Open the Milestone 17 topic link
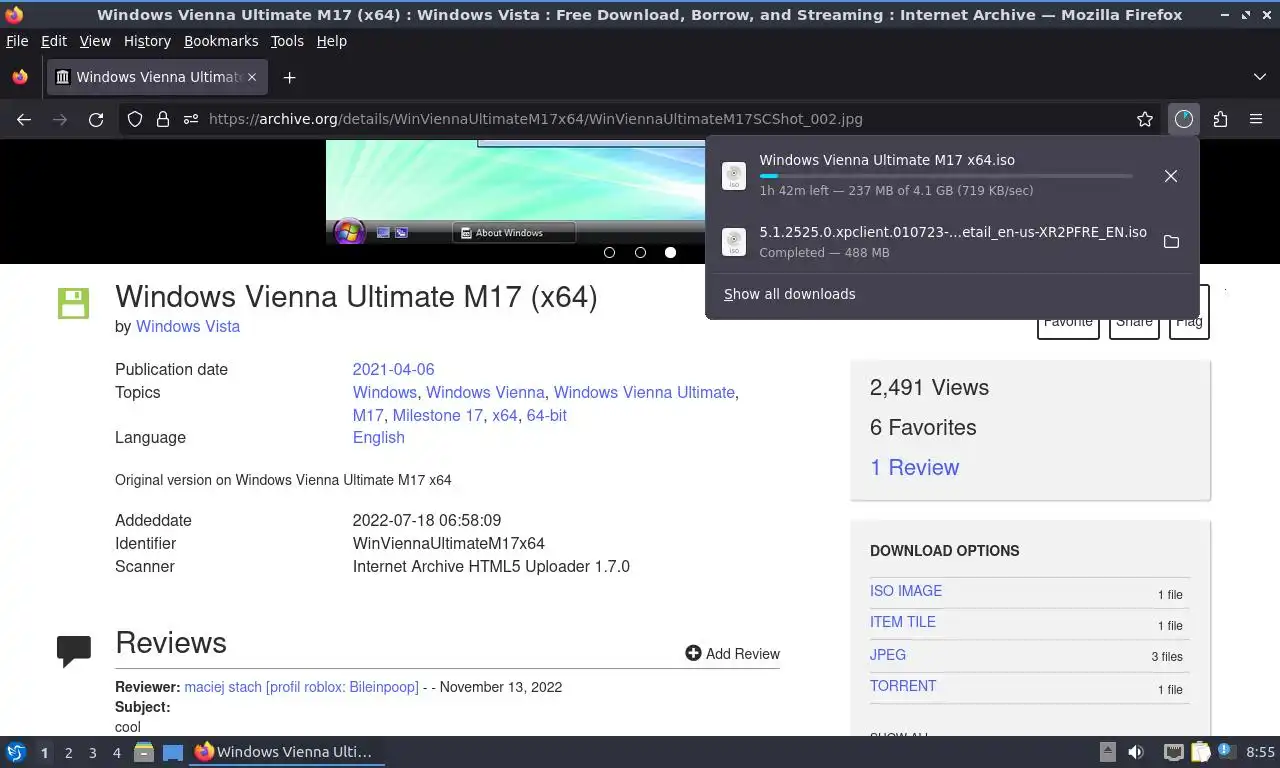 click(x=438, y=415)
